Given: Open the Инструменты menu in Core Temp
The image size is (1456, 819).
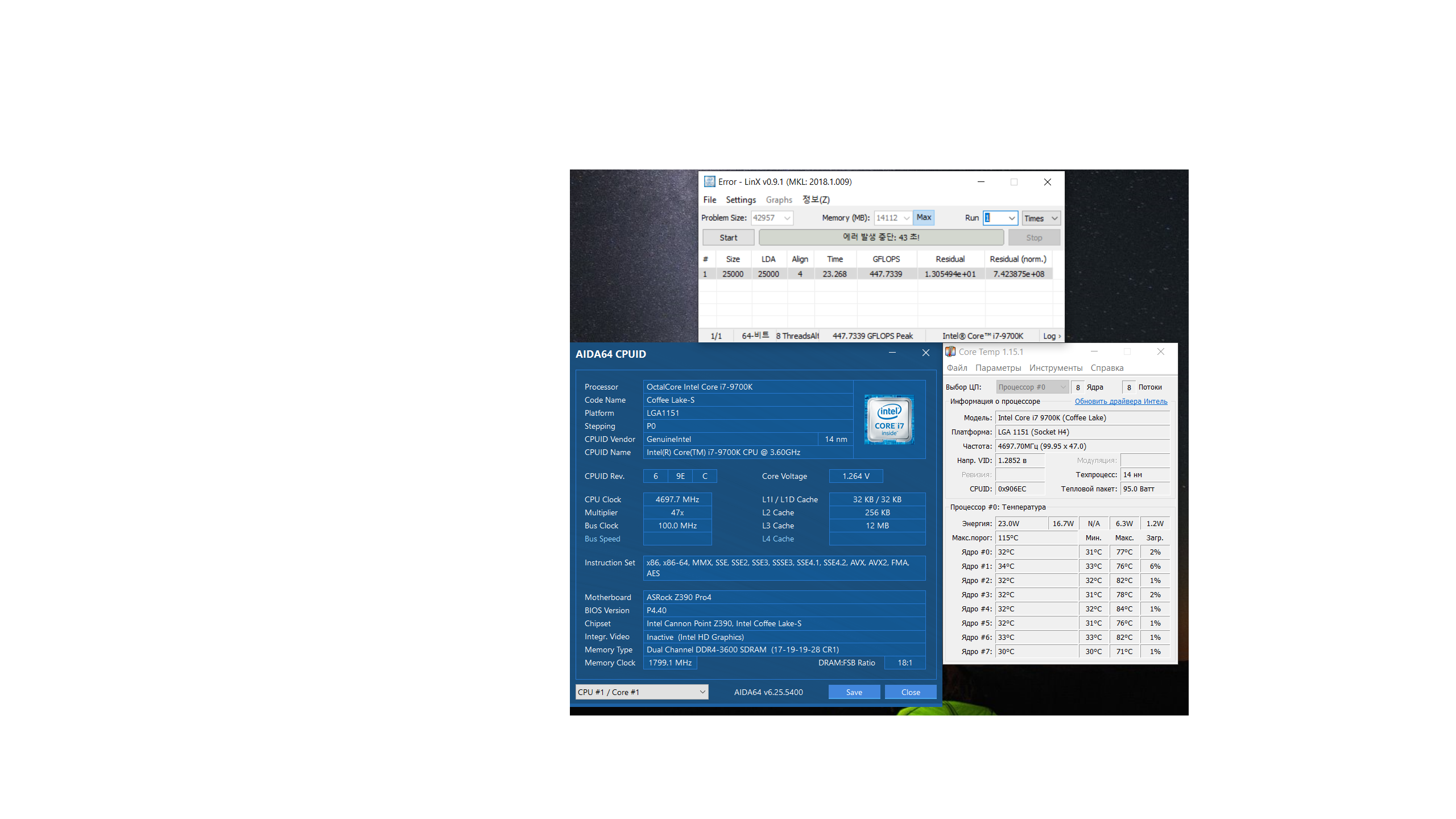Looking at the screenshot, I should (x=1056, y=368).
